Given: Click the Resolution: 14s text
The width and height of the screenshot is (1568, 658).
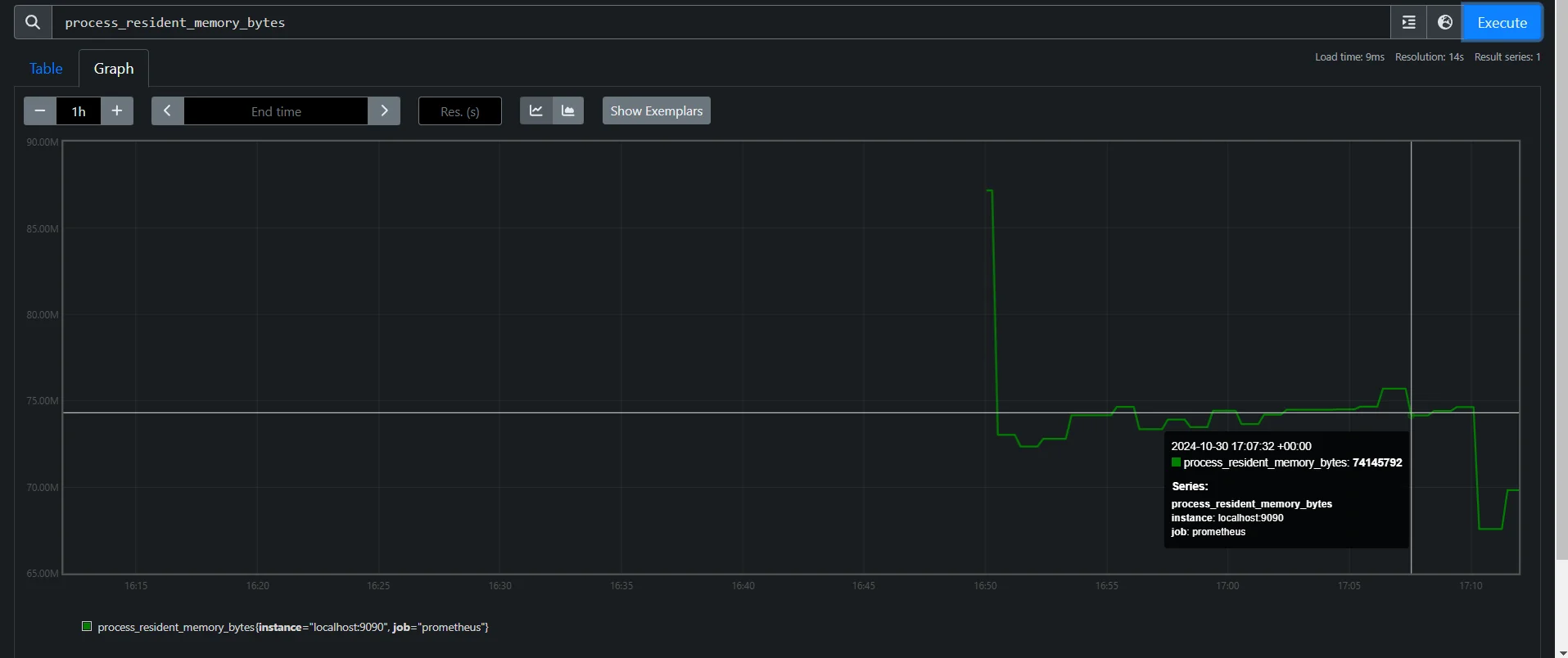Looking at the screenshot, I should click(1430, 57).
